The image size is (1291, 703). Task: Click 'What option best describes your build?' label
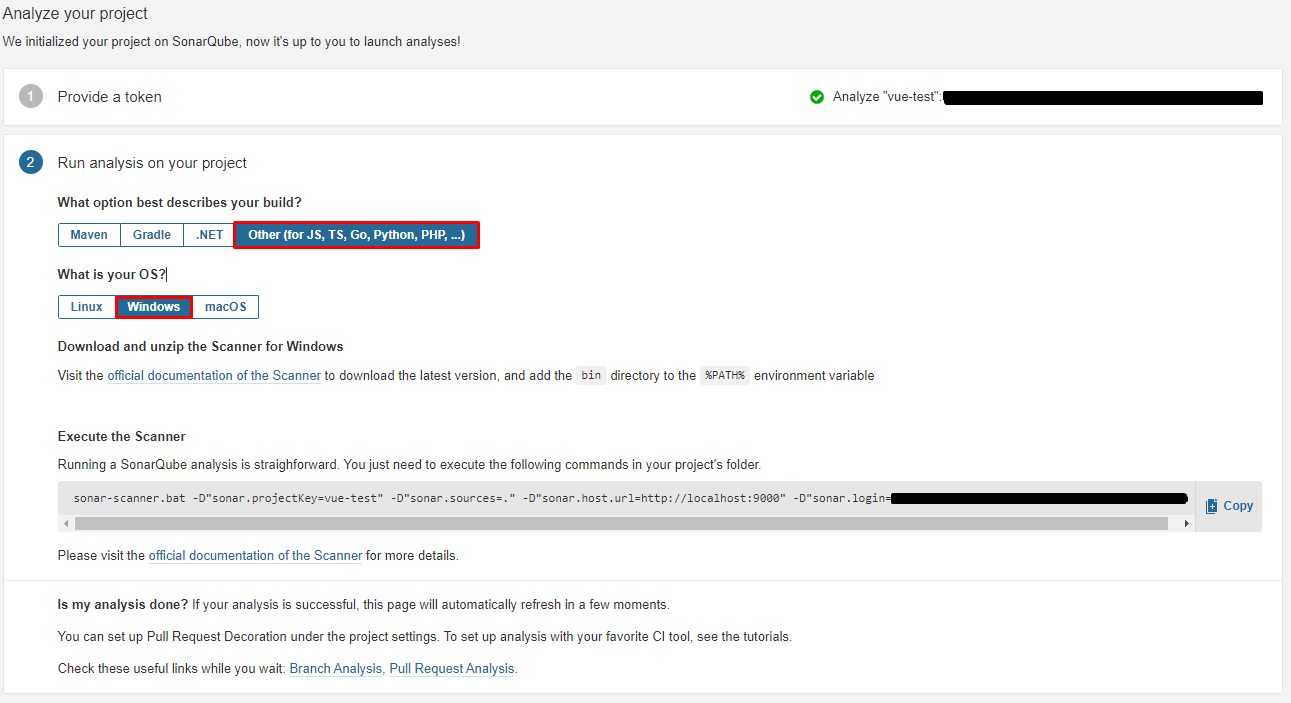[180, 202]
